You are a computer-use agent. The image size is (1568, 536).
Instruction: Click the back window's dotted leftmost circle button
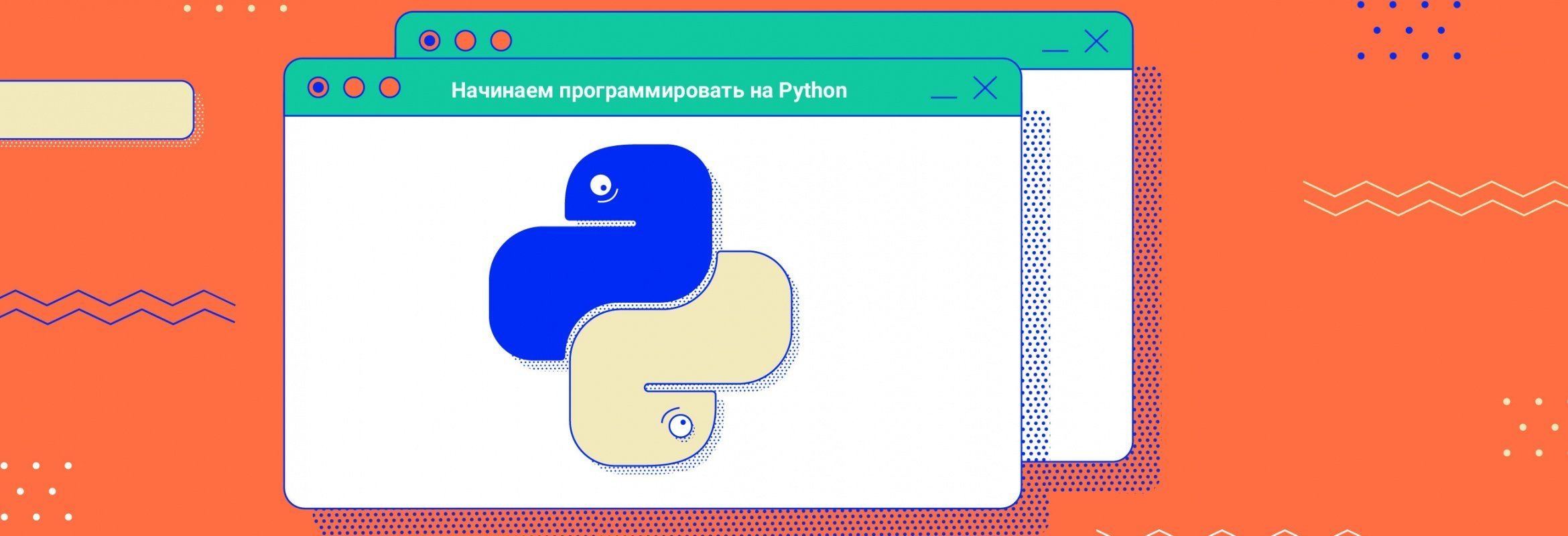[x=430, y=41]
